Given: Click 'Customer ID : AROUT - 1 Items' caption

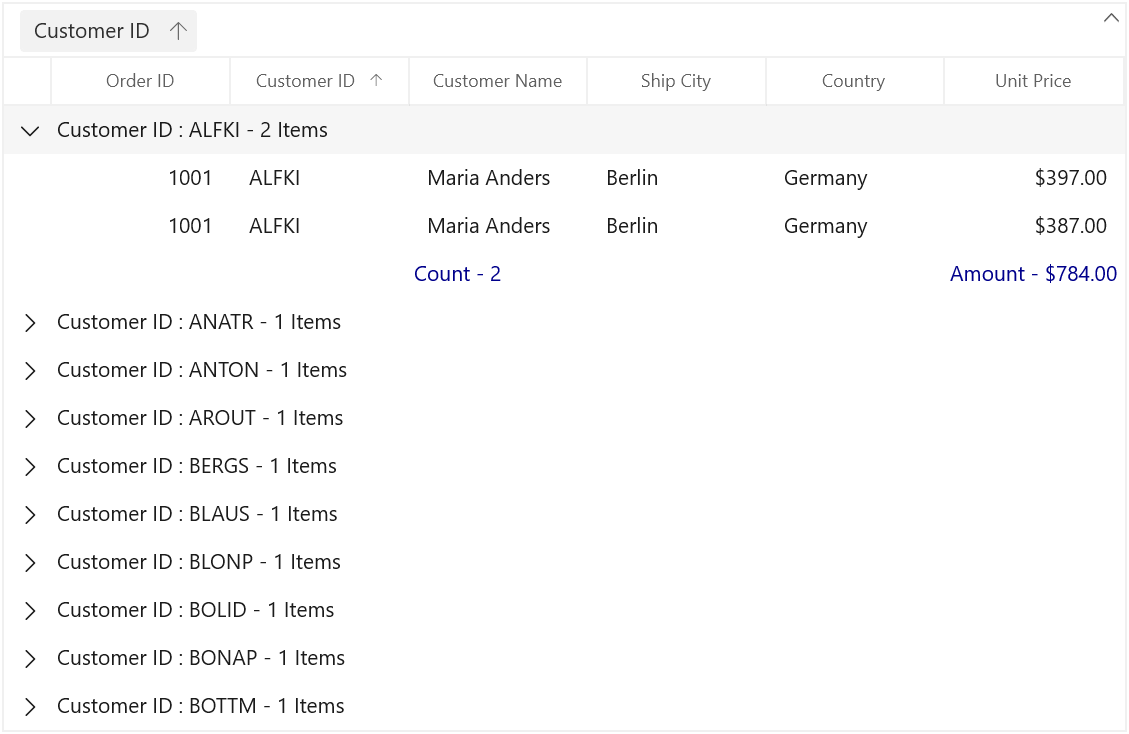Looking at the screenshot, I should click(x=200, y=419).
